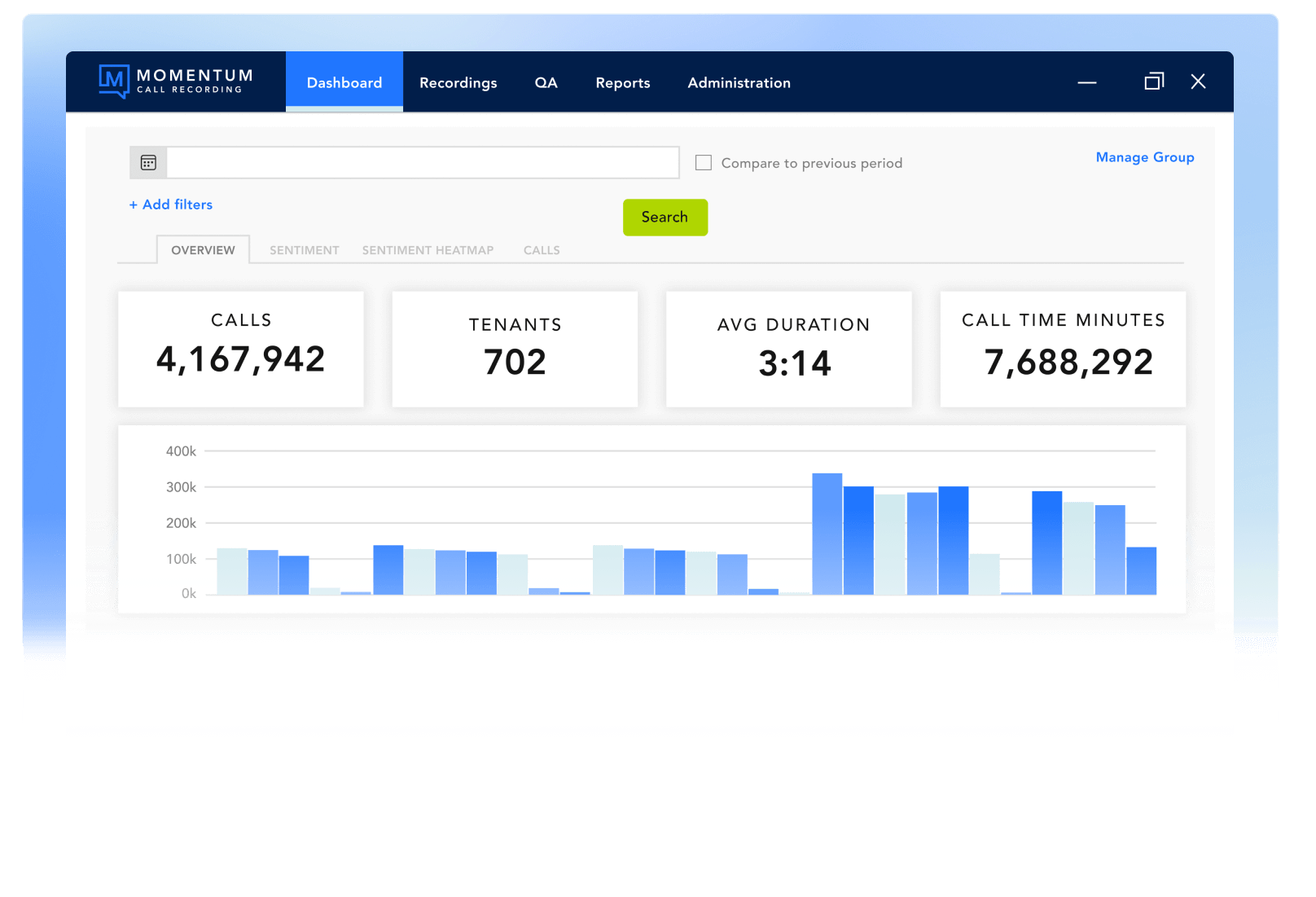Go to the QA section
This screenshot has width=1316, height=897.
point(546,83)
